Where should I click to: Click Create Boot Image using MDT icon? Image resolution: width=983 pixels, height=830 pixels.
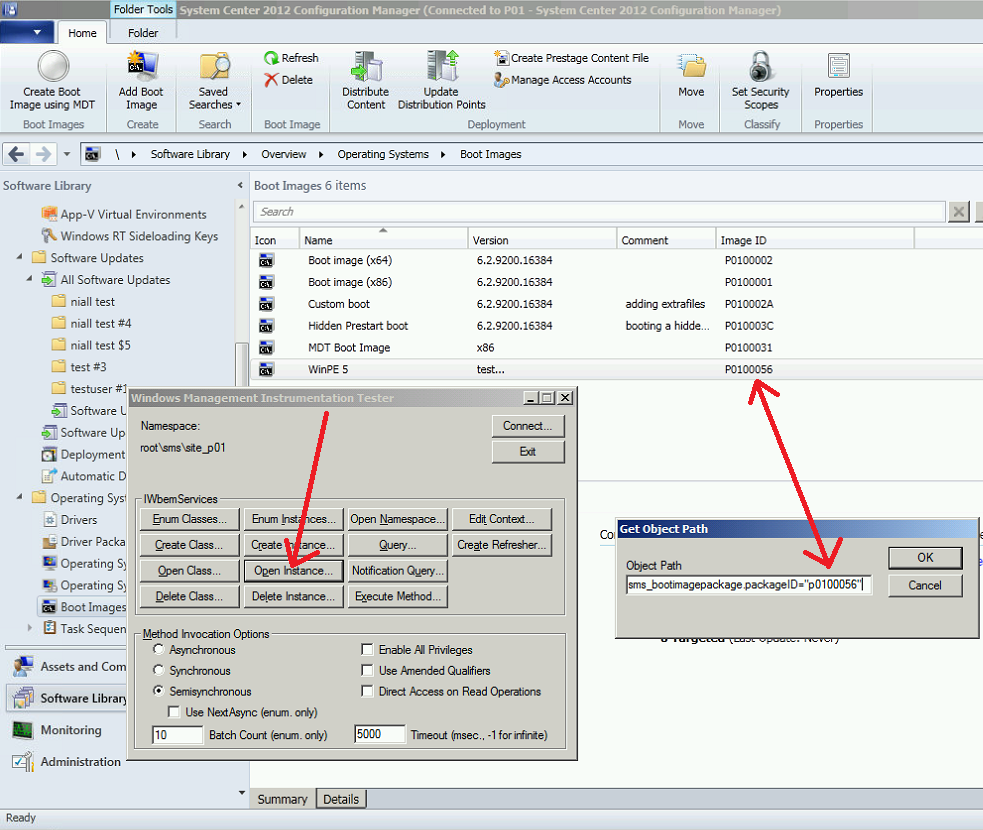tap(53, 66)
